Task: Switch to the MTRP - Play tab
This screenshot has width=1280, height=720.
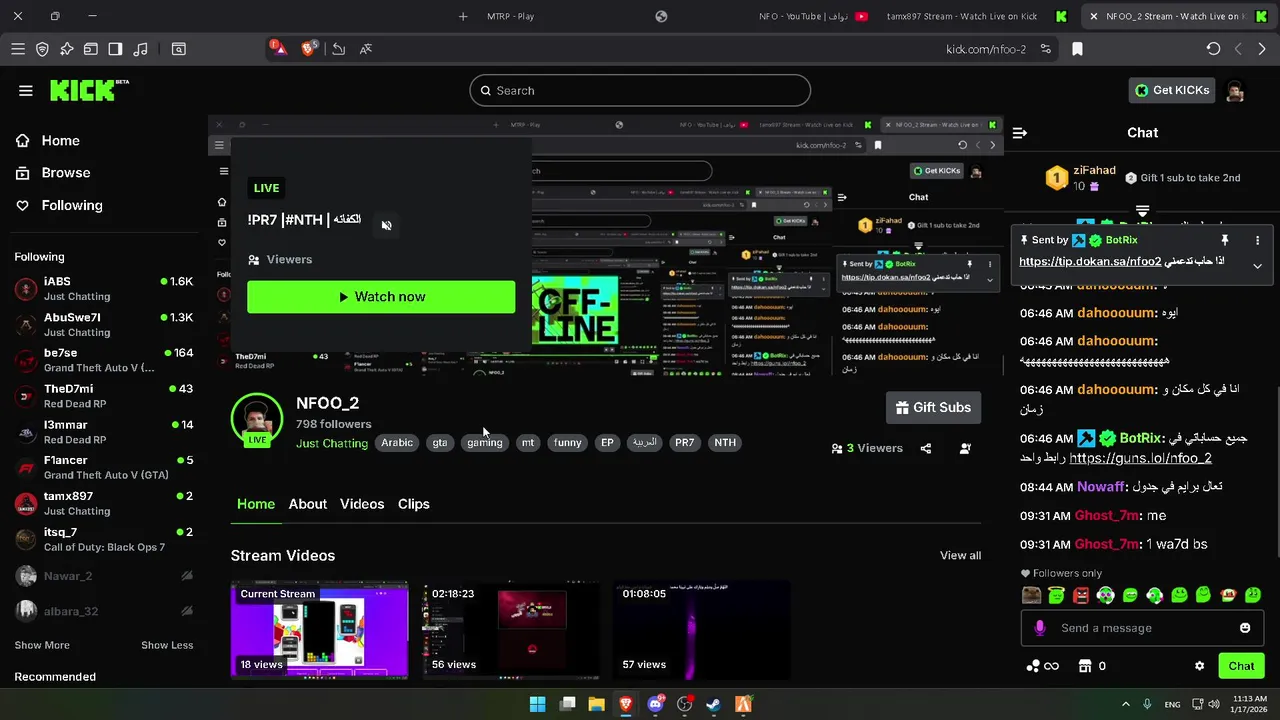Action: tap(510, 16)
